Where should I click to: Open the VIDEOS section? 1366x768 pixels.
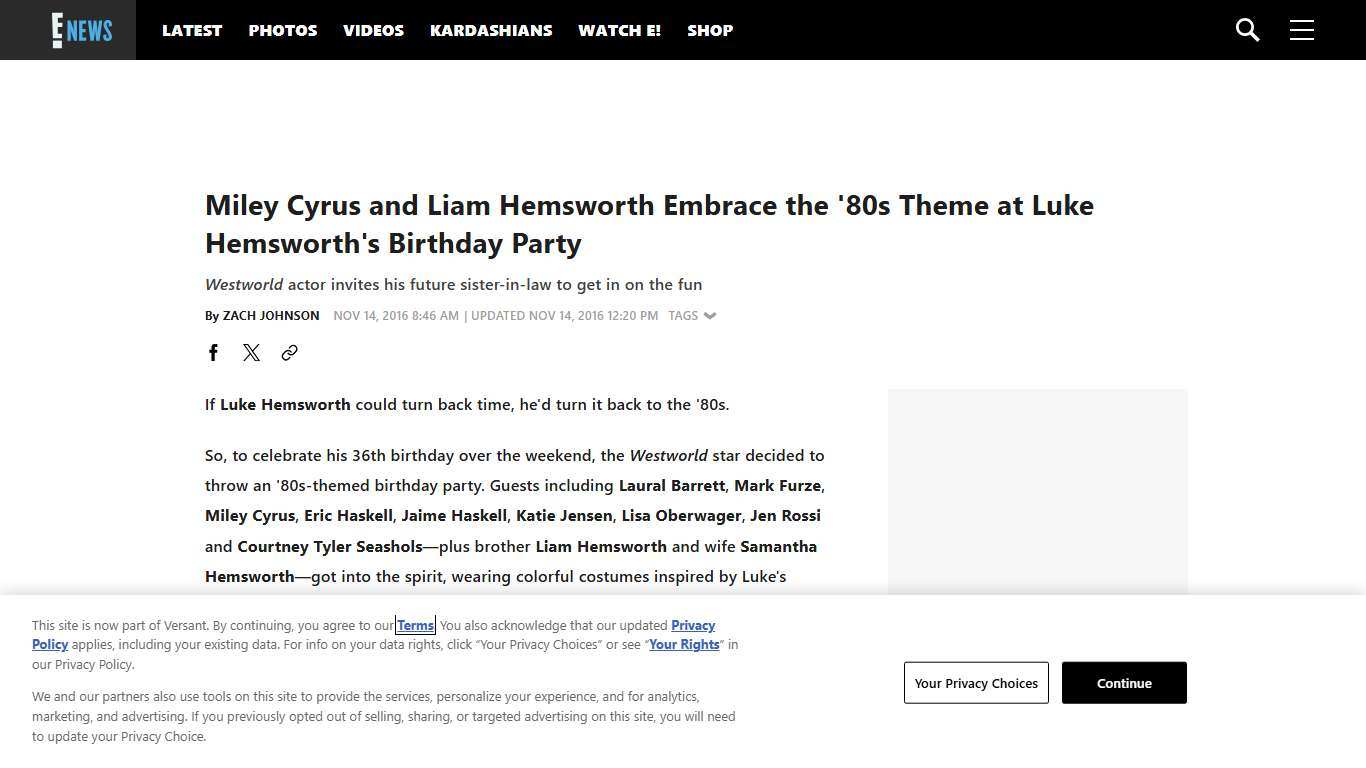click(x=373, y=30)
